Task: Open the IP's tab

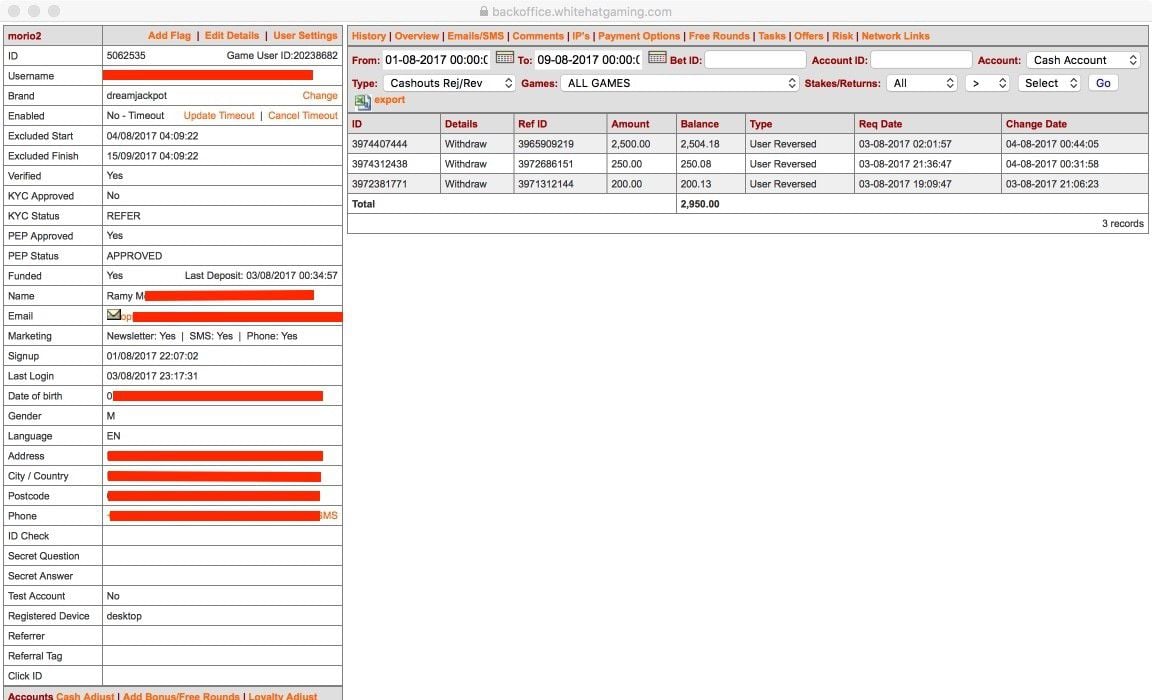Action: (x=581, y=36)
